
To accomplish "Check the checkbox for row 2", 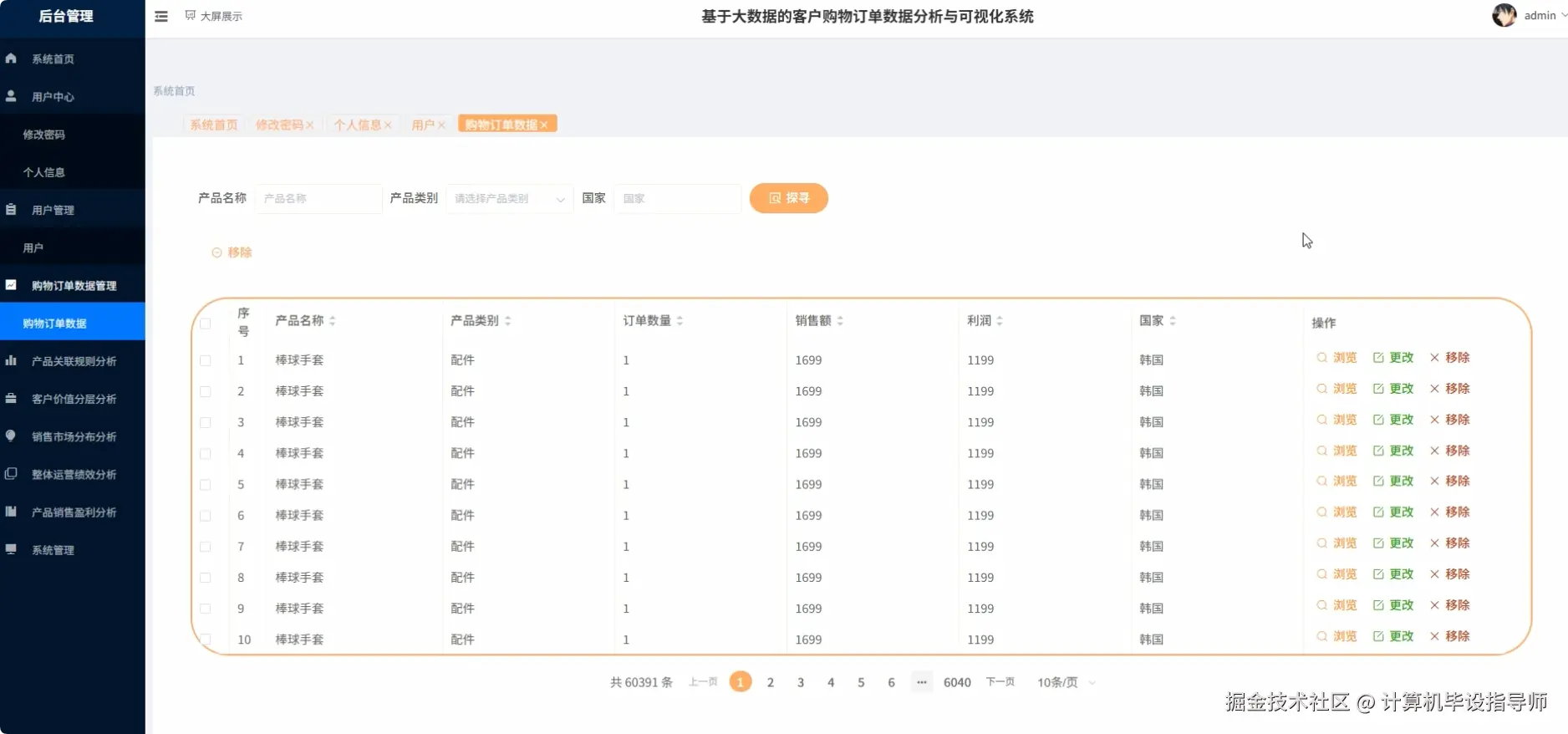I will 206,391.
